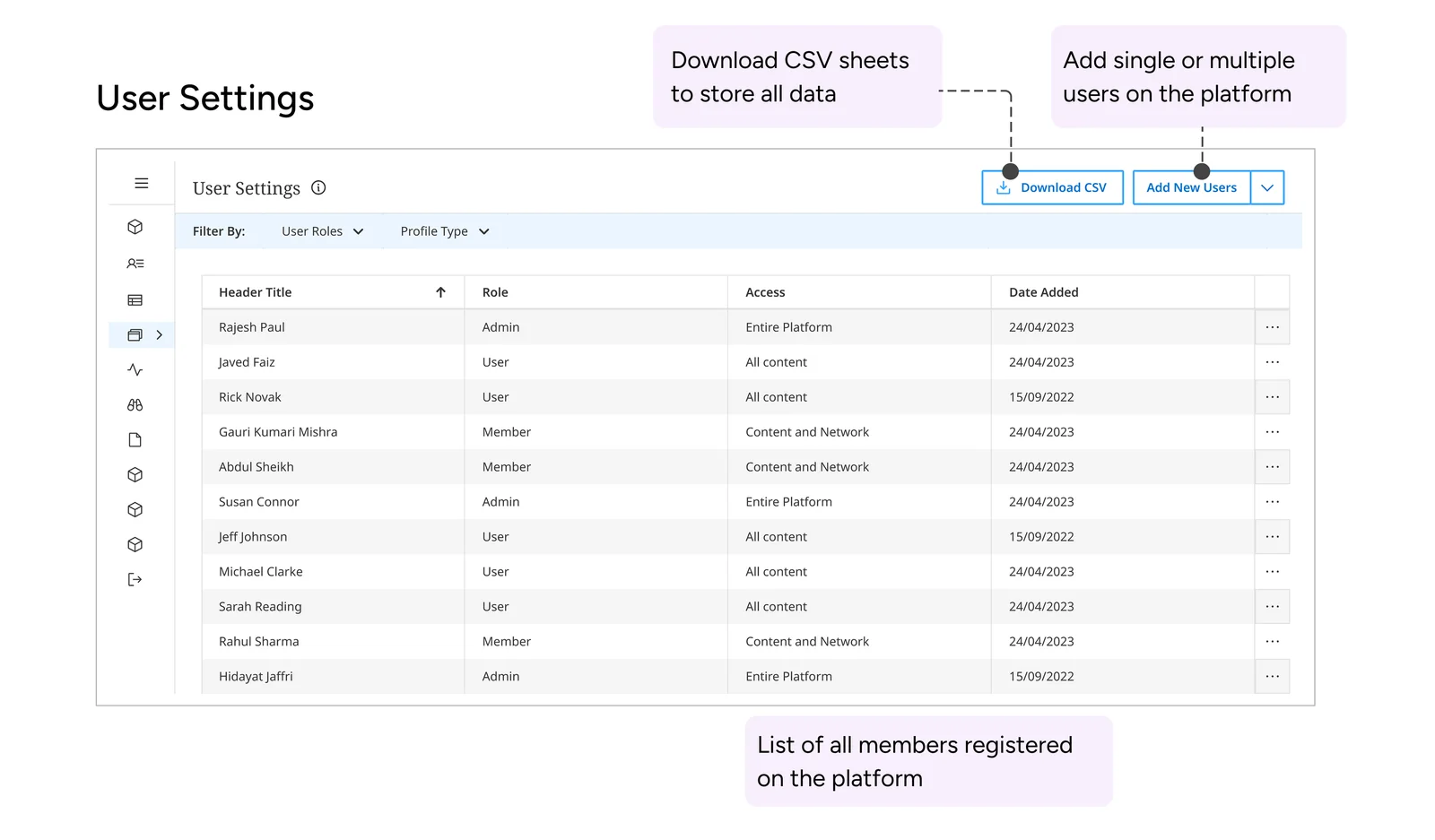Open more options for Abdul Sheikh
Viewport: 1435px width, 840px height.
point(1272,467)
